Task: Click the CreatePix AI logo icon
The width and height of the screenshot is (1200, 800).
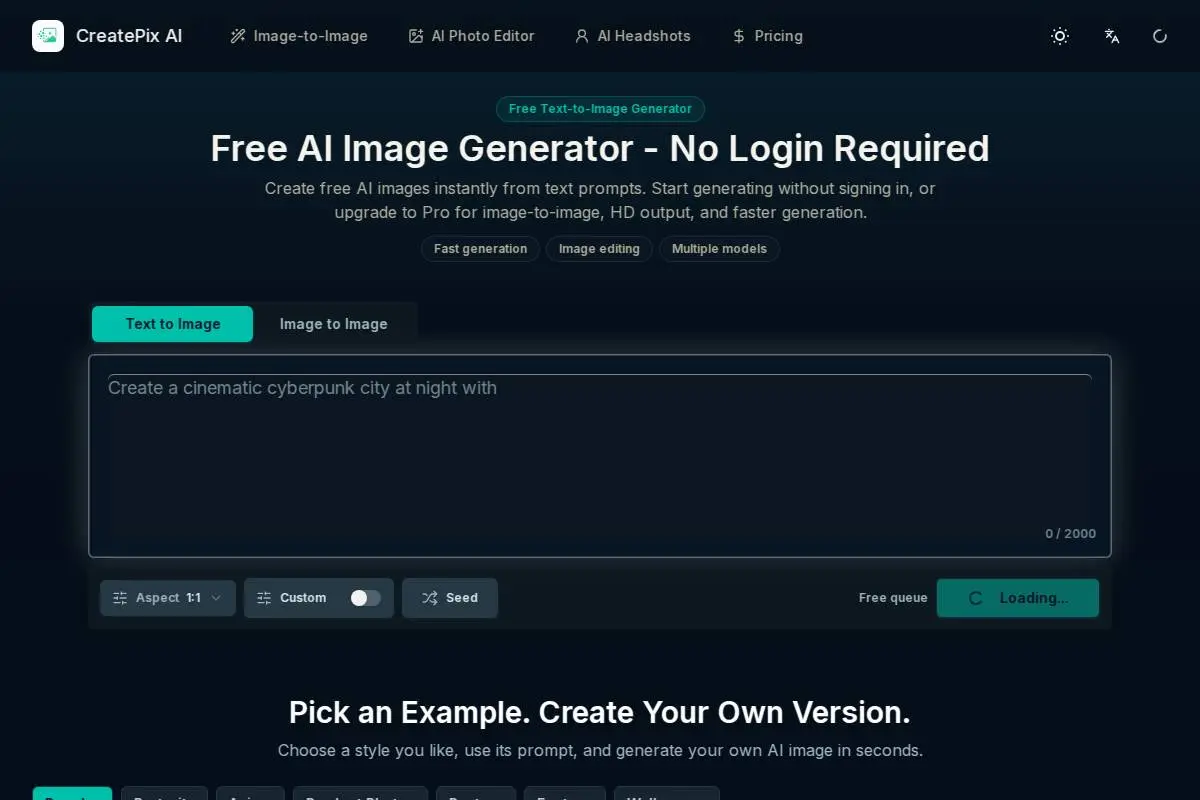Action: [48, 36]
